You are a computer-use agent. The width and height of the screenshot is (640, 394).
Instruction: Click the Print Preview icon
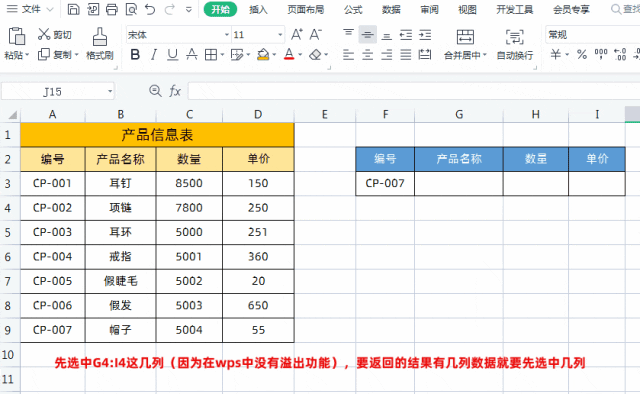[x=131, y=9]
